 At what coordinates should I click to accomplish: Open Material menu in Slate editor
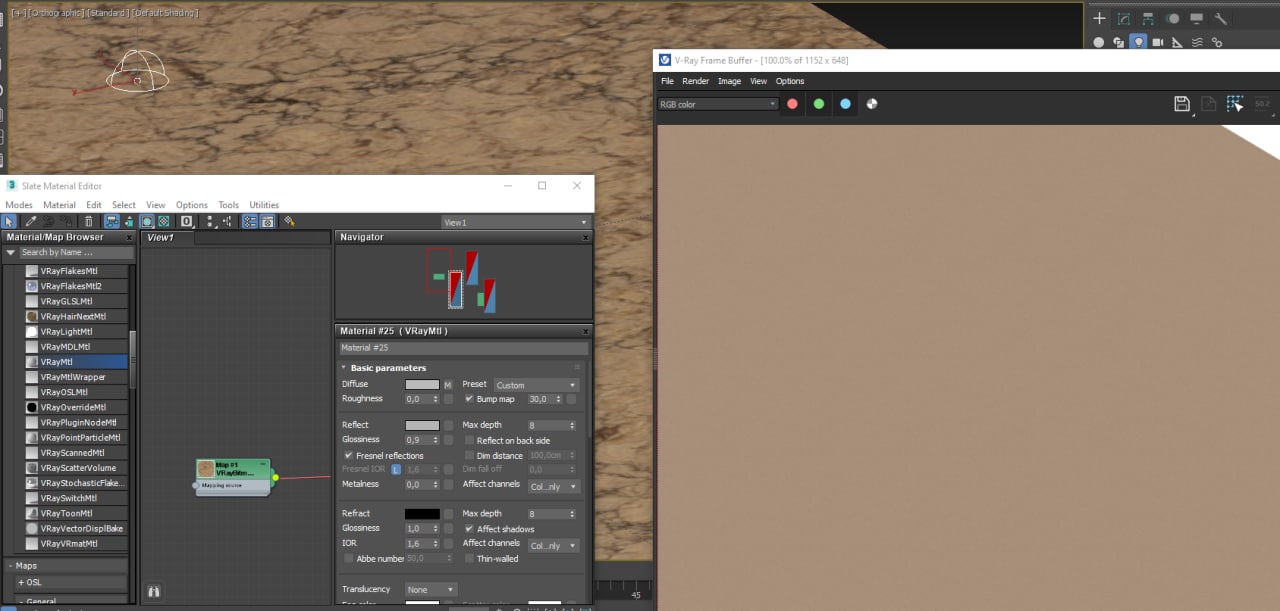[59, 205]
